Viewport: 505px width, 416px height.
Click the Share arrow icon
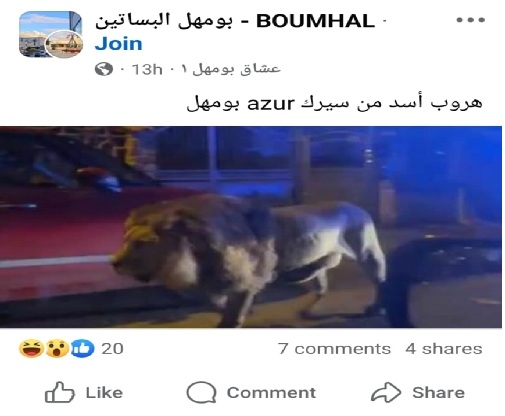(386, 392)
